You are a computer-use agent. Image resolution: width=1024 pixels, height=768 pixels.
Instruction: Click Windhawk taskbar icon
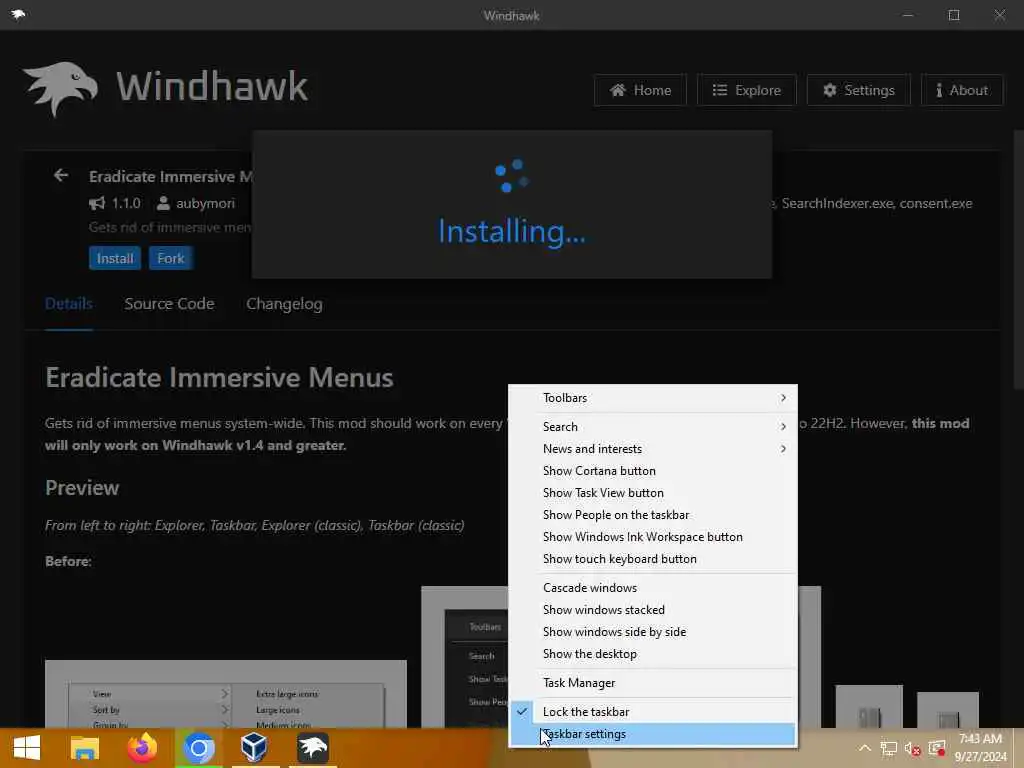pos(313,748)
